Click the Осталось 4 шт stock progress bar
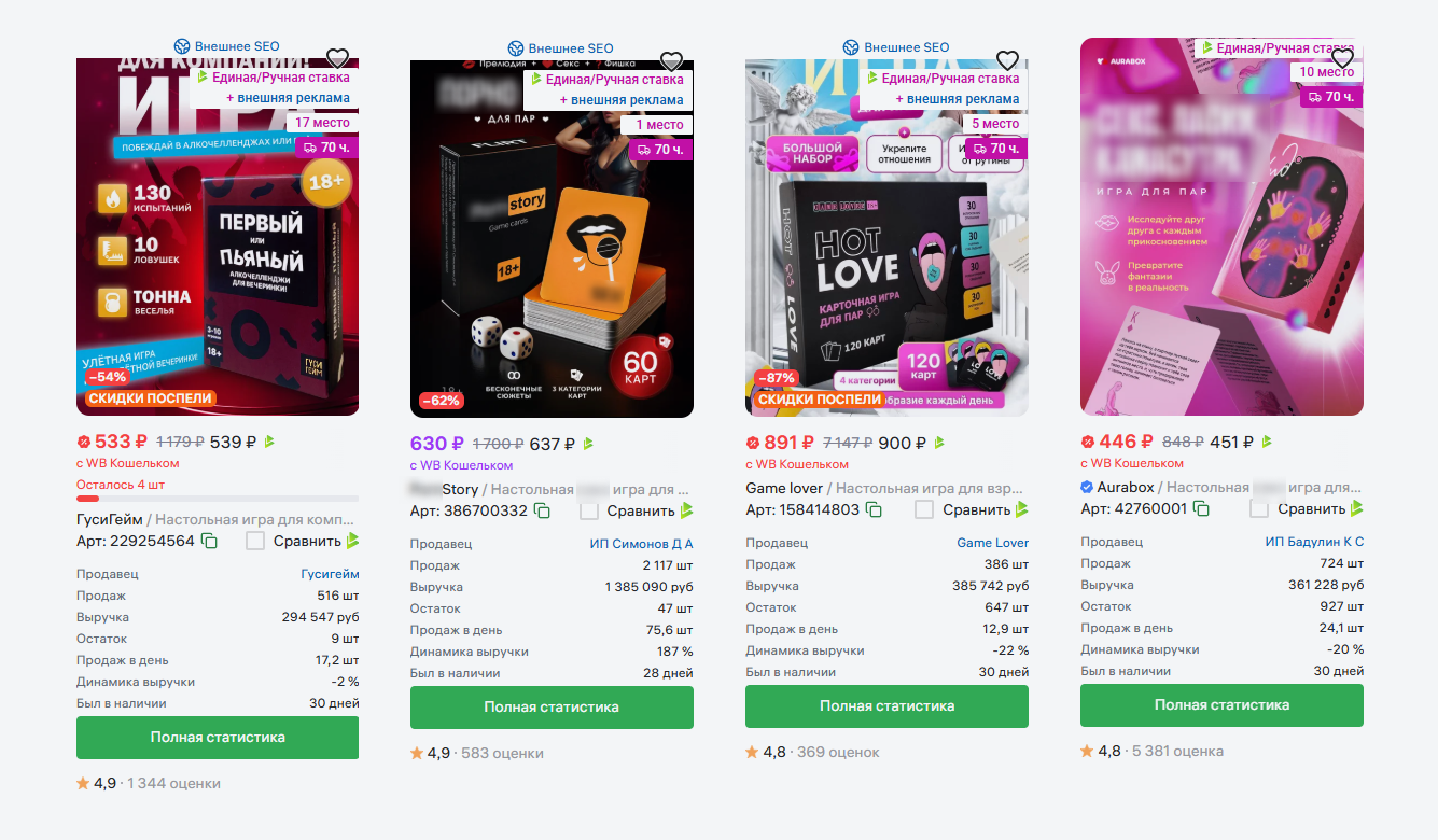This screenshot has height=840, width=1438. pyautogui.click(x=218, y=499)
